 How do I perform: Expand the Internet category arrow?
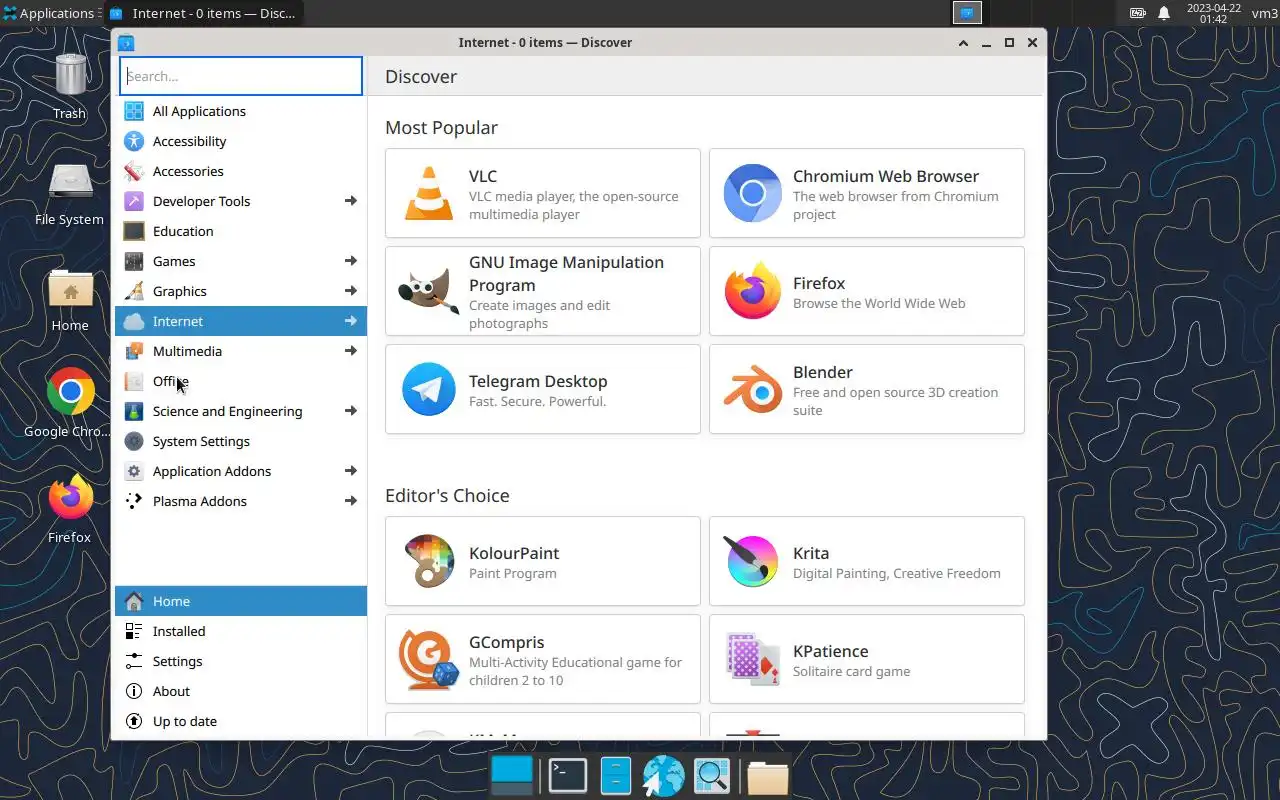pos(351,321)
